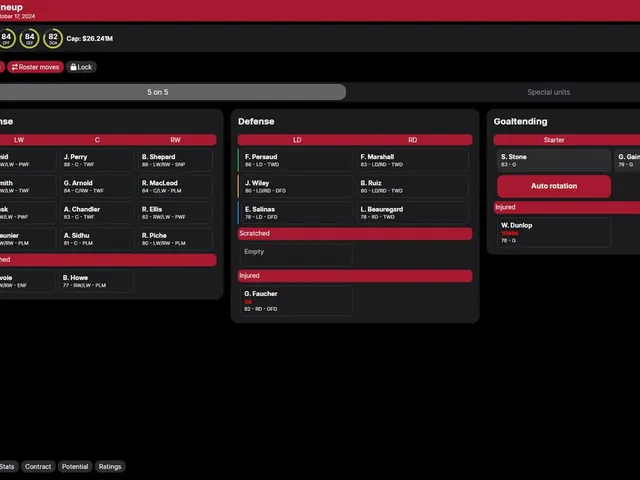The image size is (640, 480).
Task: Click the Injured header in Goaltending panel
Action: [567, 207]
